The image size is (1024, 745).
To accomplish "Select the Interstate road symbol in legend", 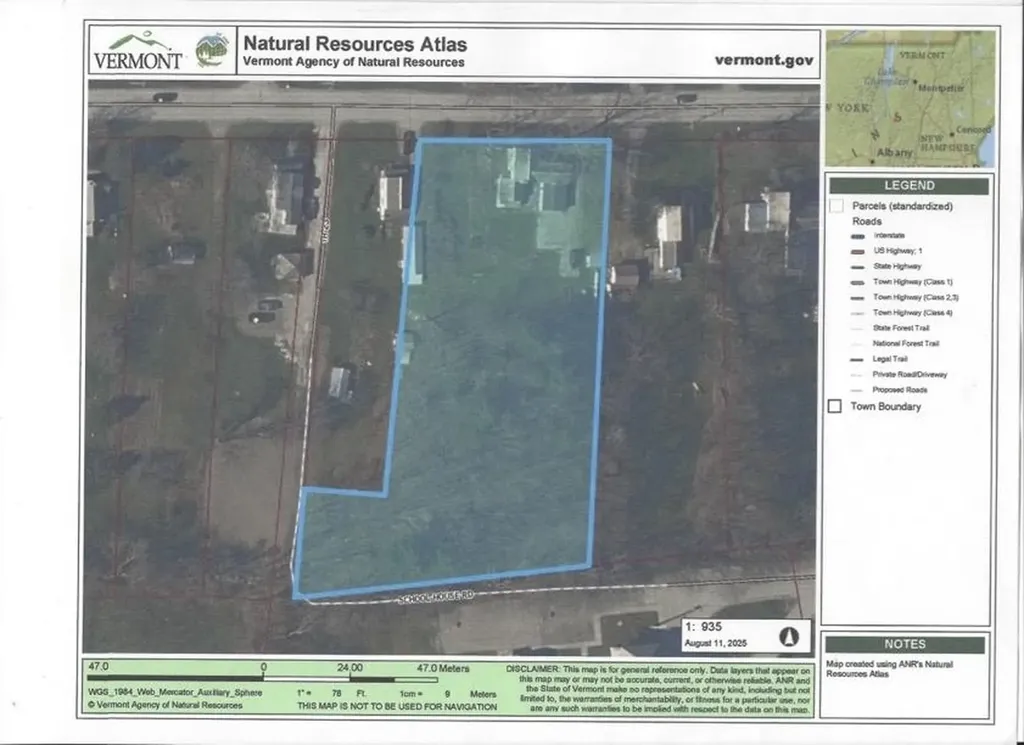I will [x=857, y=235].
